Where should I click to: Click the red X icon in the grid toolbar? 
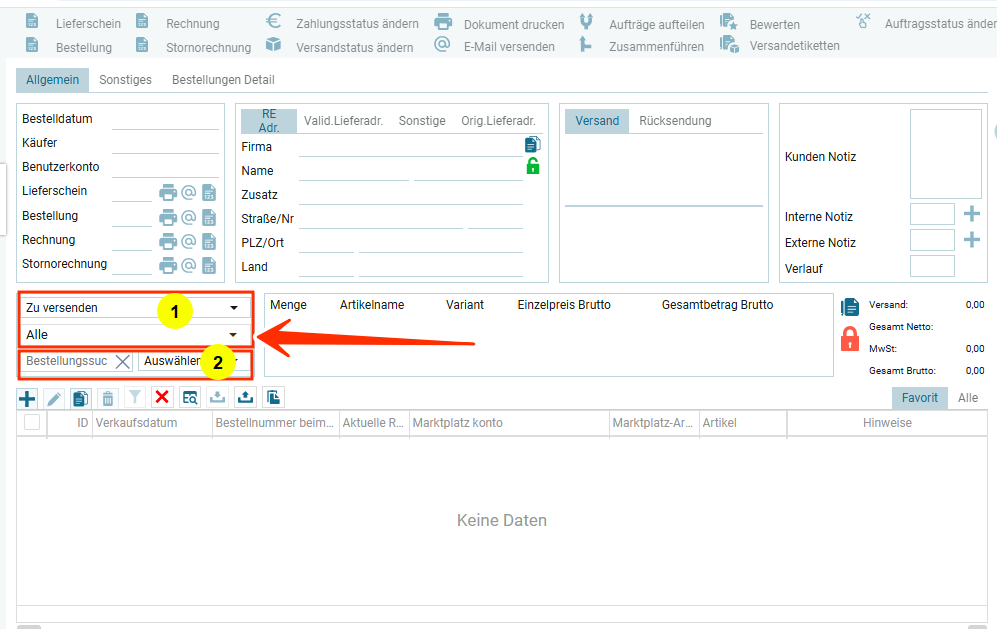162,398
